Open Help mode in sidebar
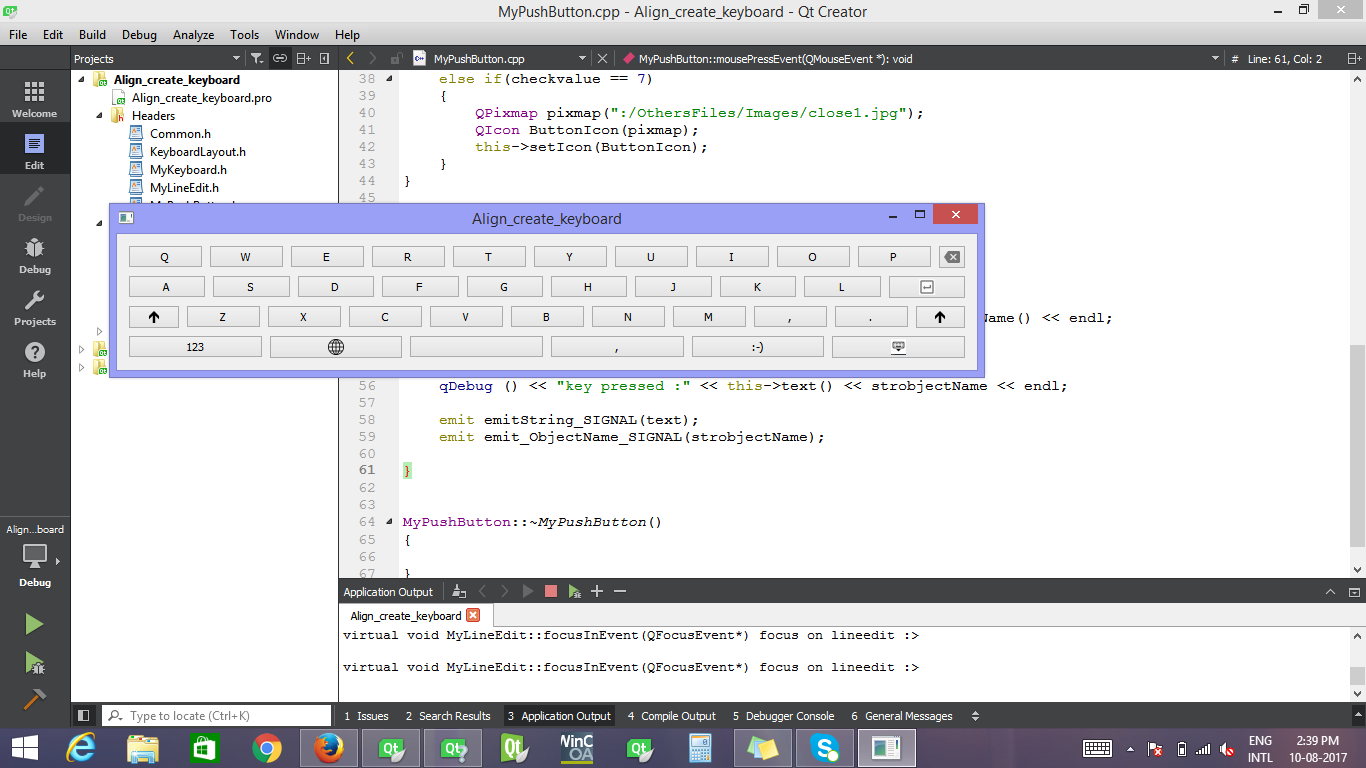The width and height of the screenshot is (1366, 768). point(34,360)
